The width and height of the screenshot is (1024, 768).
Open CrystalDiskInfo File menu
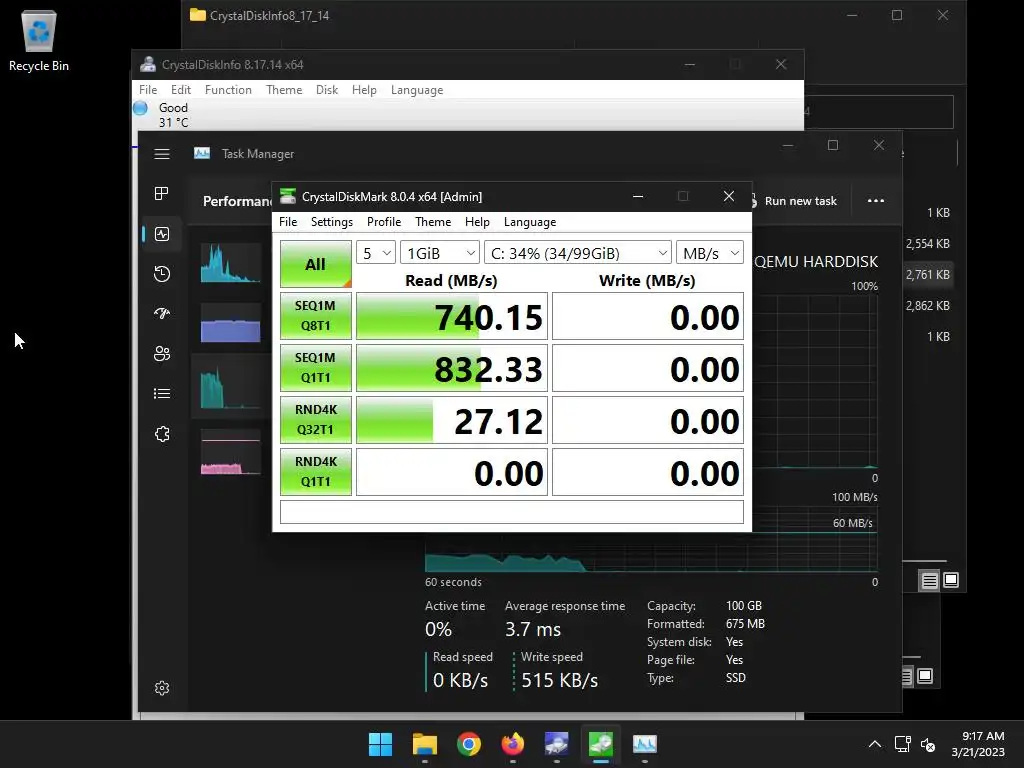[148, 90]
